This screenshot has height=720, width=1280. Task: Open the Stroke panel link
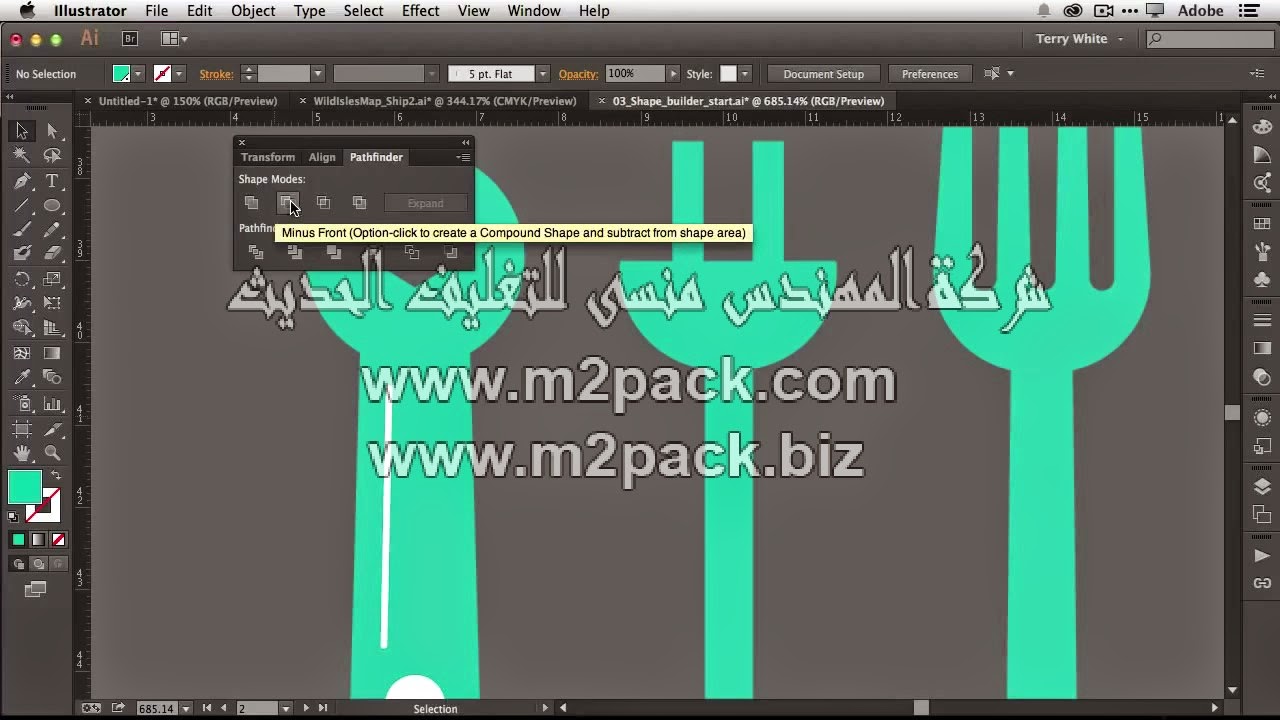216,74
